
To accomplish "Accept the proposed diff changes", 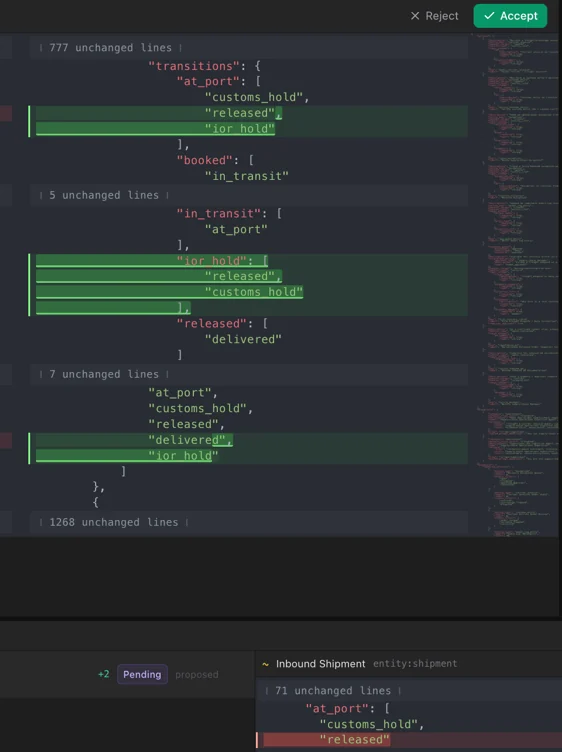I will [x=510, y=16].
